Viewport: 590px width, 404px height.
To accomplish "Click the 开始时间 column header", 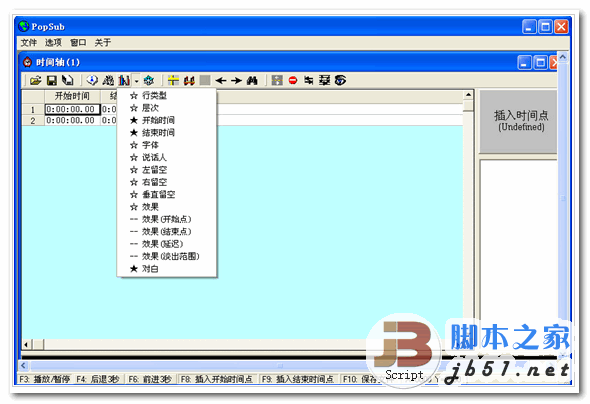I will (72, 96).
